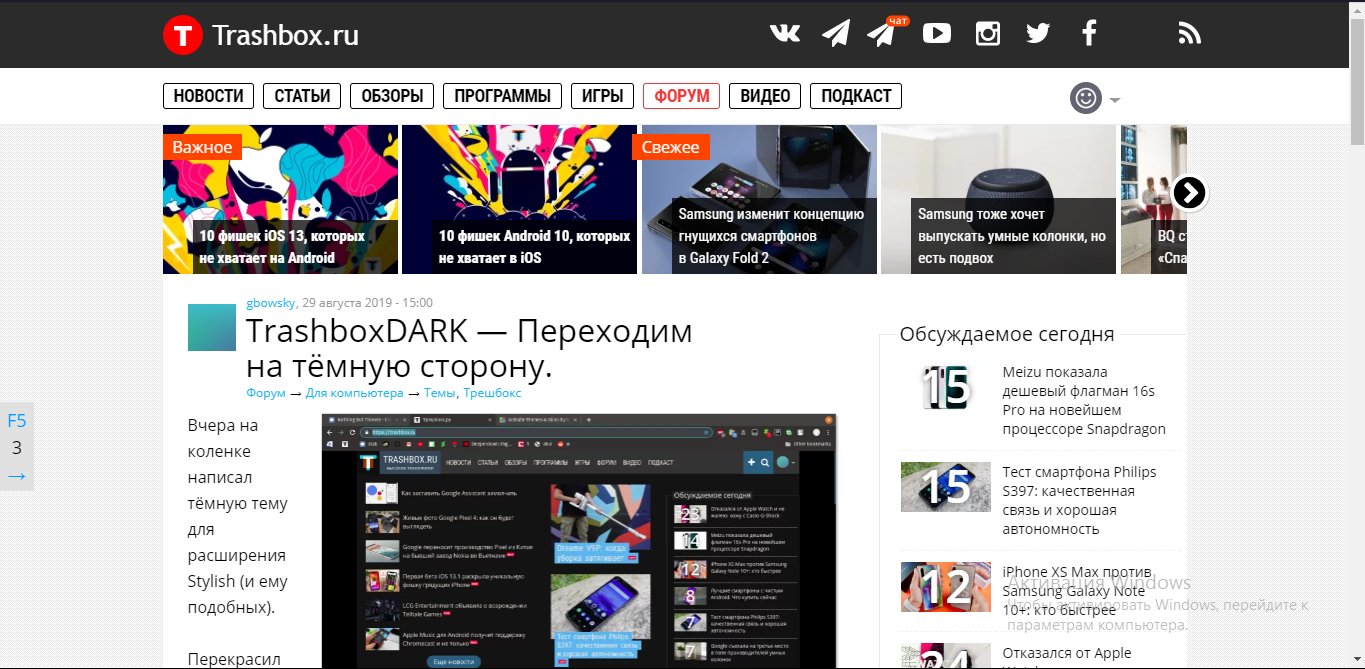
Task: Click iPhone XS Max comparison thumbnail
Action: pyautogui.click(x=946, y=587)
